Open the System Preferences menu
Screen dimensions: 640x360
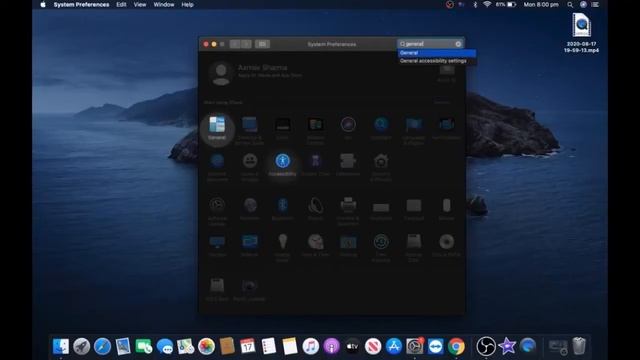(81, 4)
